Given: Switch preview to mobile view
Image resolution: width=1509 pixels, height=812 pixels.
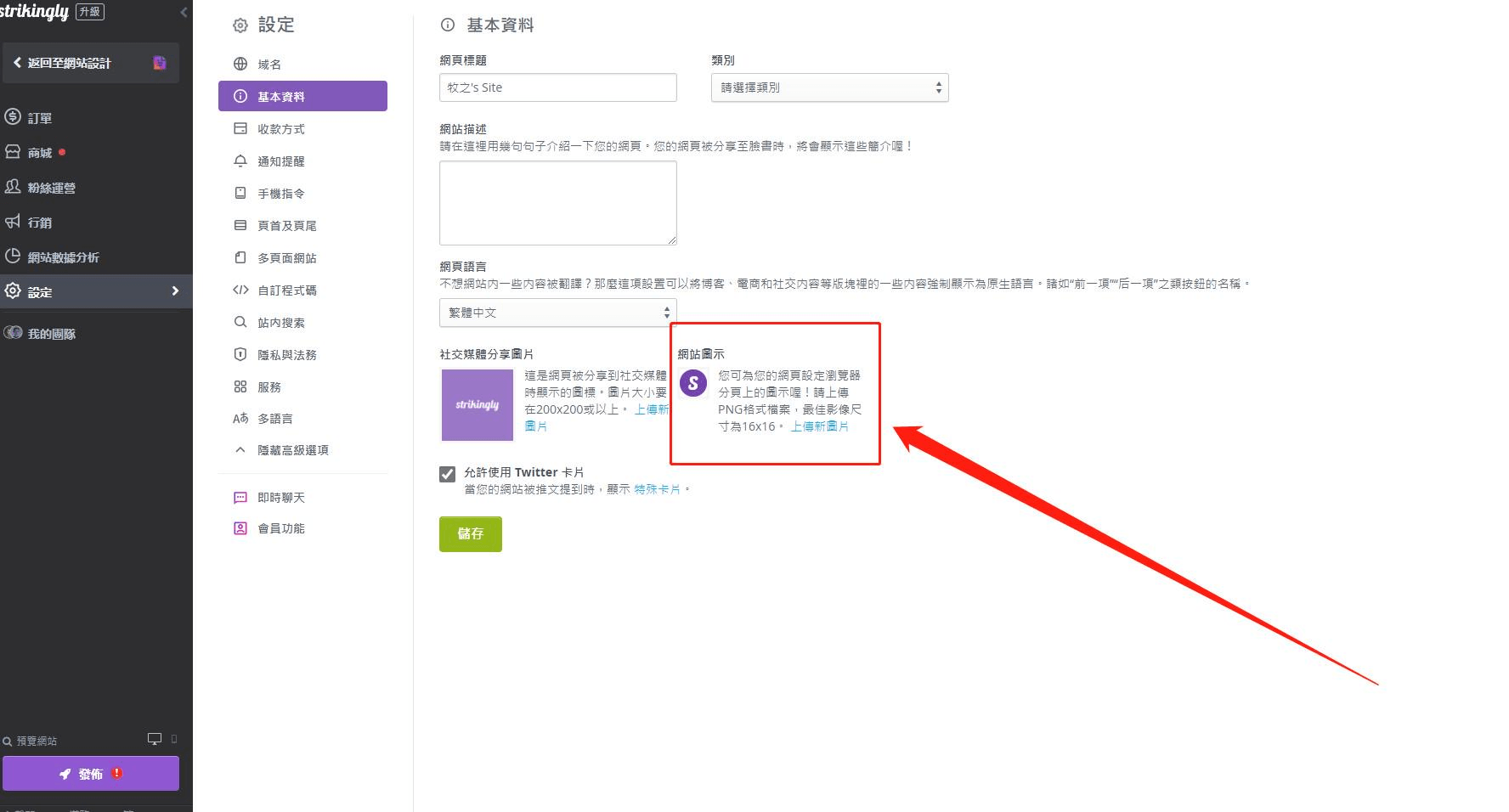Looking at the screenshot, I should click(x=174, y=739).
